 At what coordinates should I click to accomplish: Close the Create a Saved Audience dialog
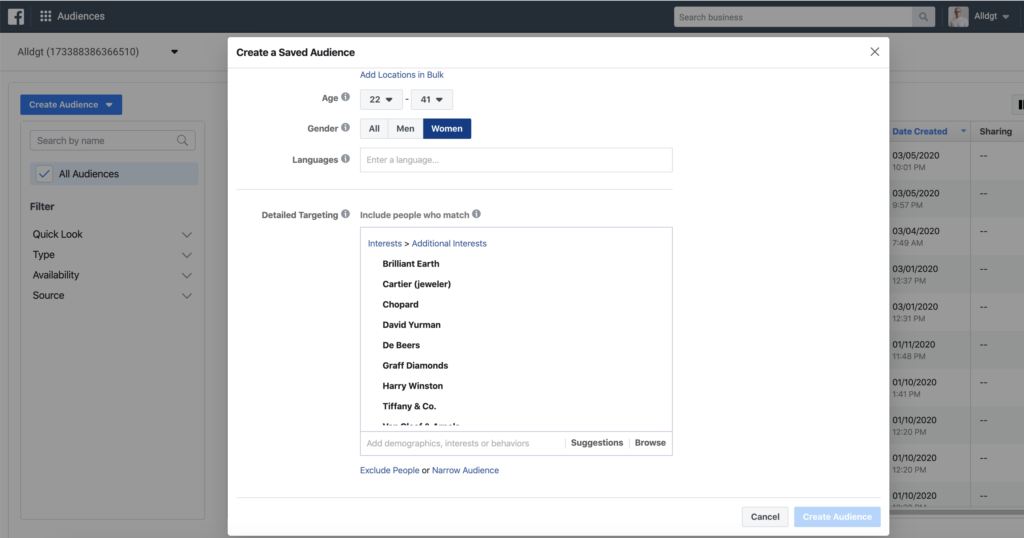(874, 52)
